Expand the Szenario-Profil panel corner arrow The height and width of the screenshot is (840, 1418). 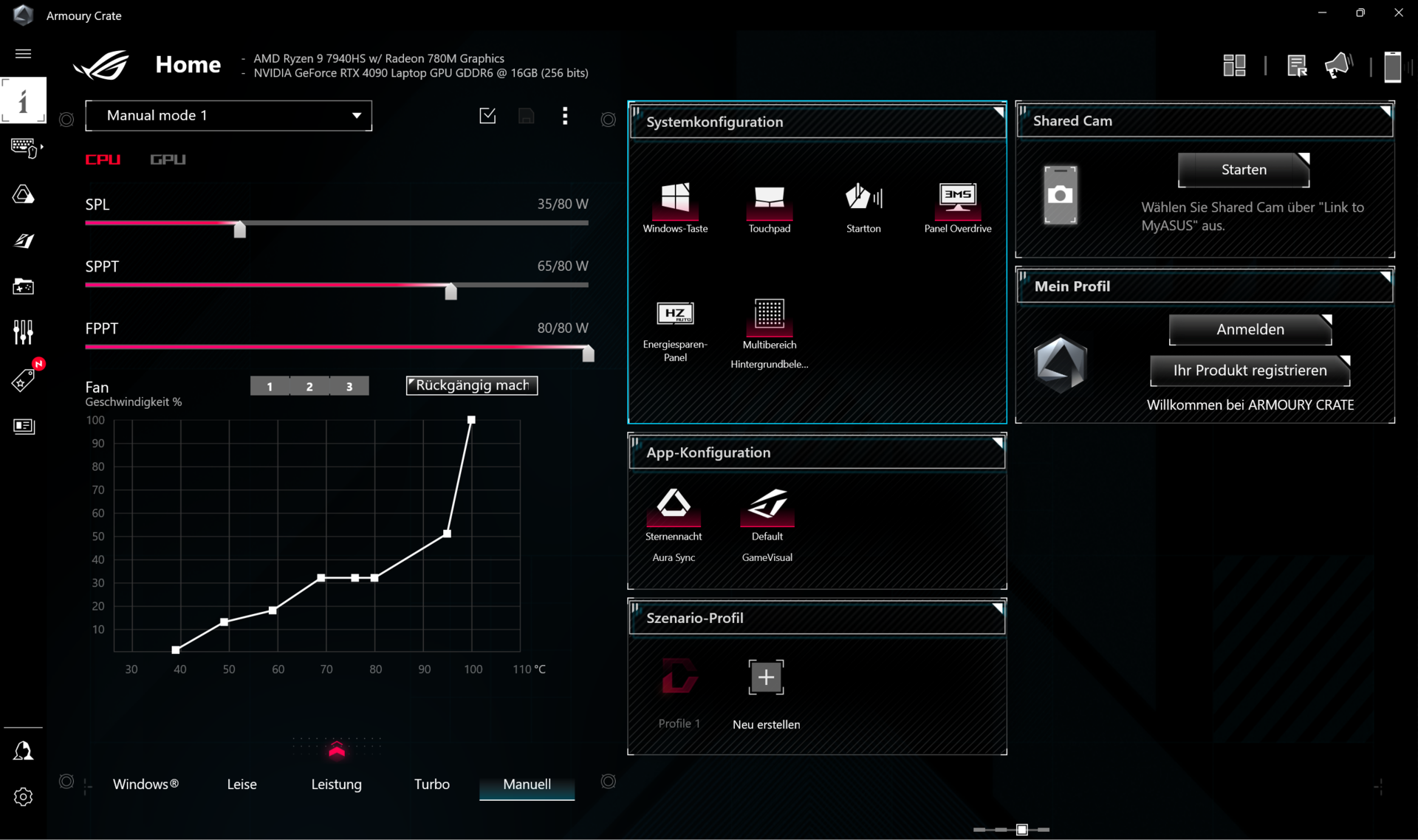998,608
